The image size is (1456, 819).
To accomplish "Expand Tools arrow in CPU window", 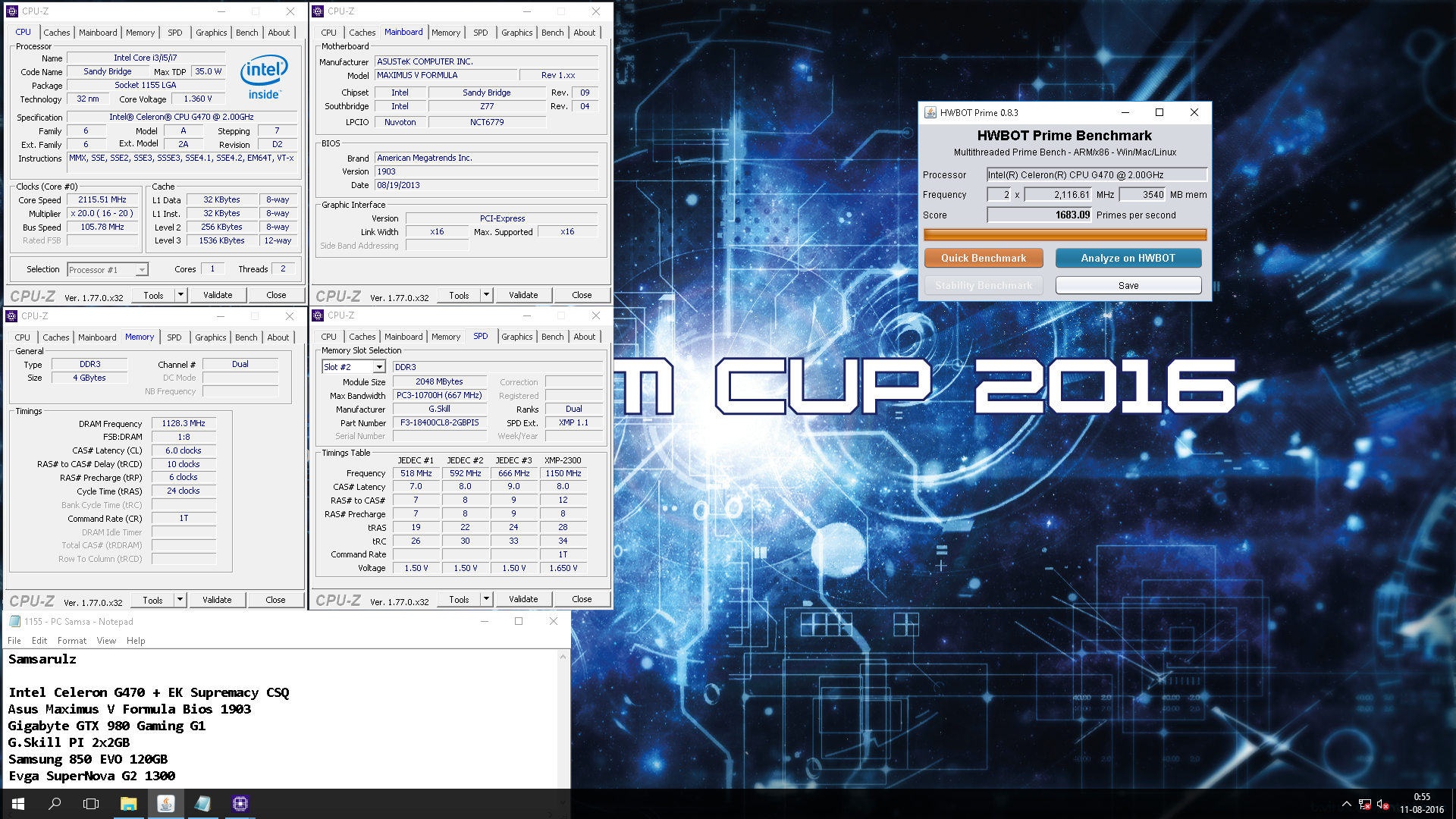I will [x=180, y=295].
